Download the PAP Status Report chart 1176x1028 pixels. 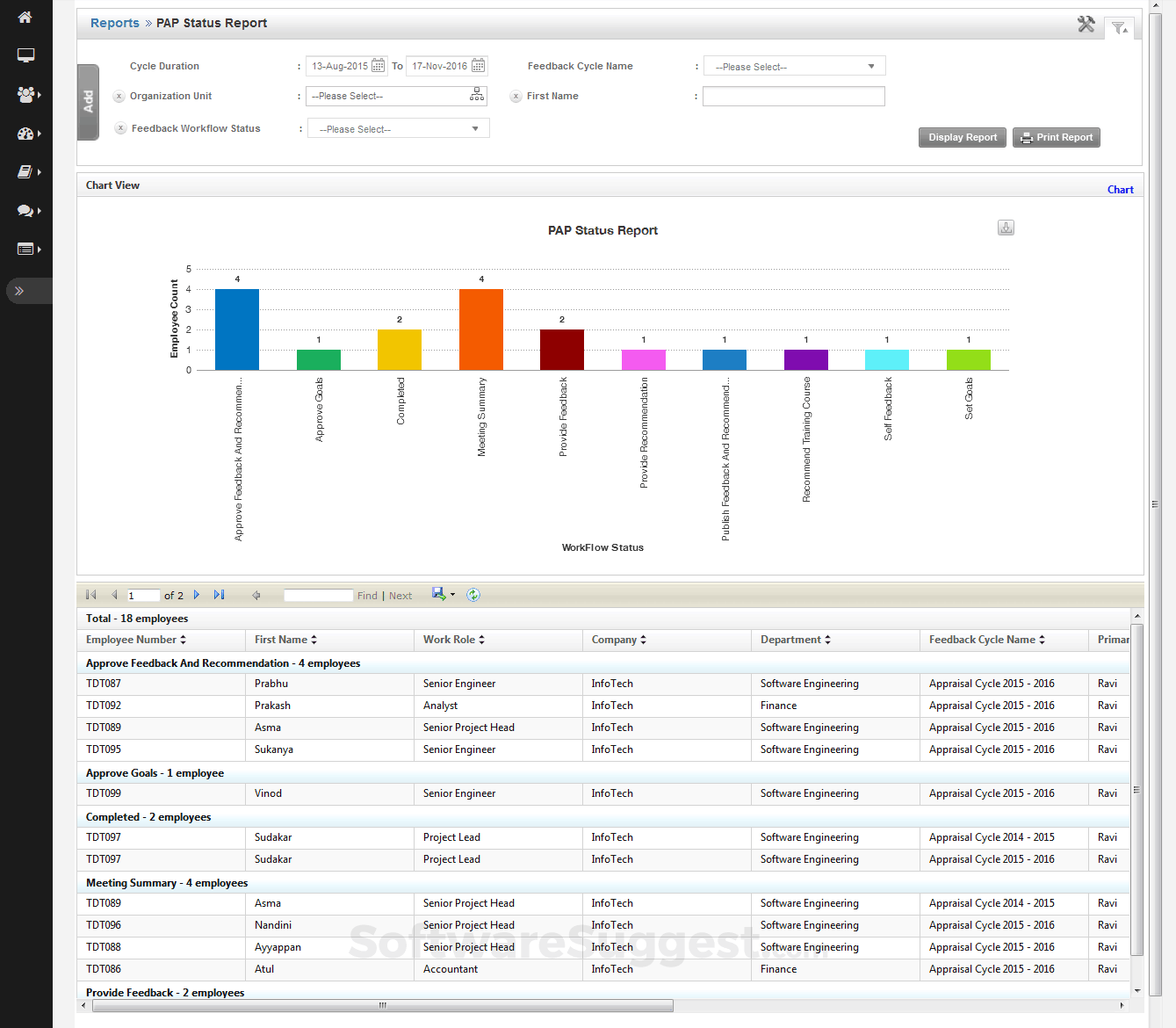pyautogui.click(x=1006, y=228)
